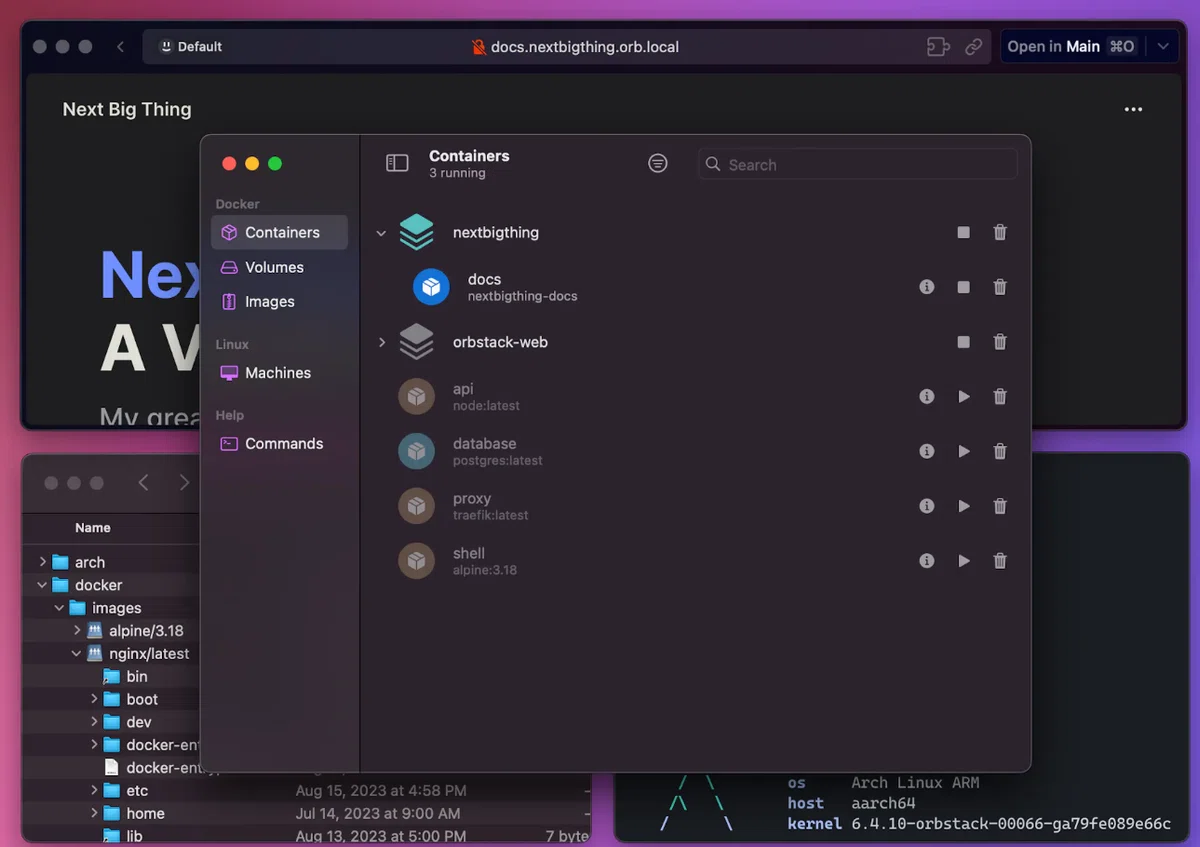Image resolution: width=1200 pixels, height=847 pixels.
Task: Stop the orbstack-web group
Action: click(x=963, y=342)
